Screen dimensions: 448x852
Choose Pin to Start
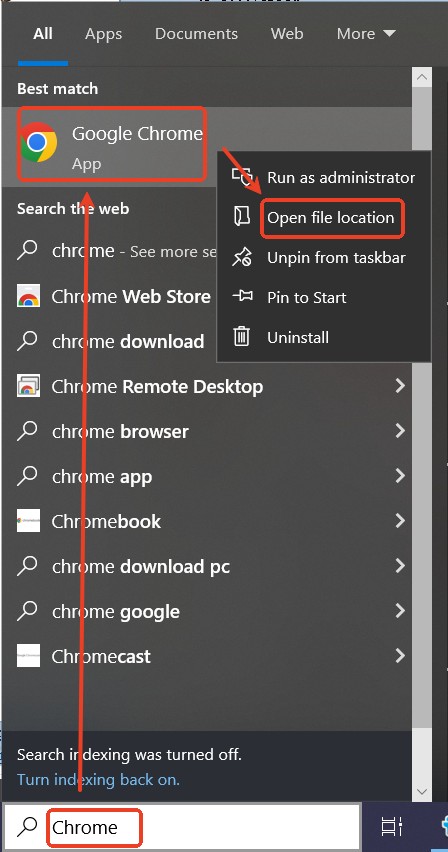[x=324, y=297]
